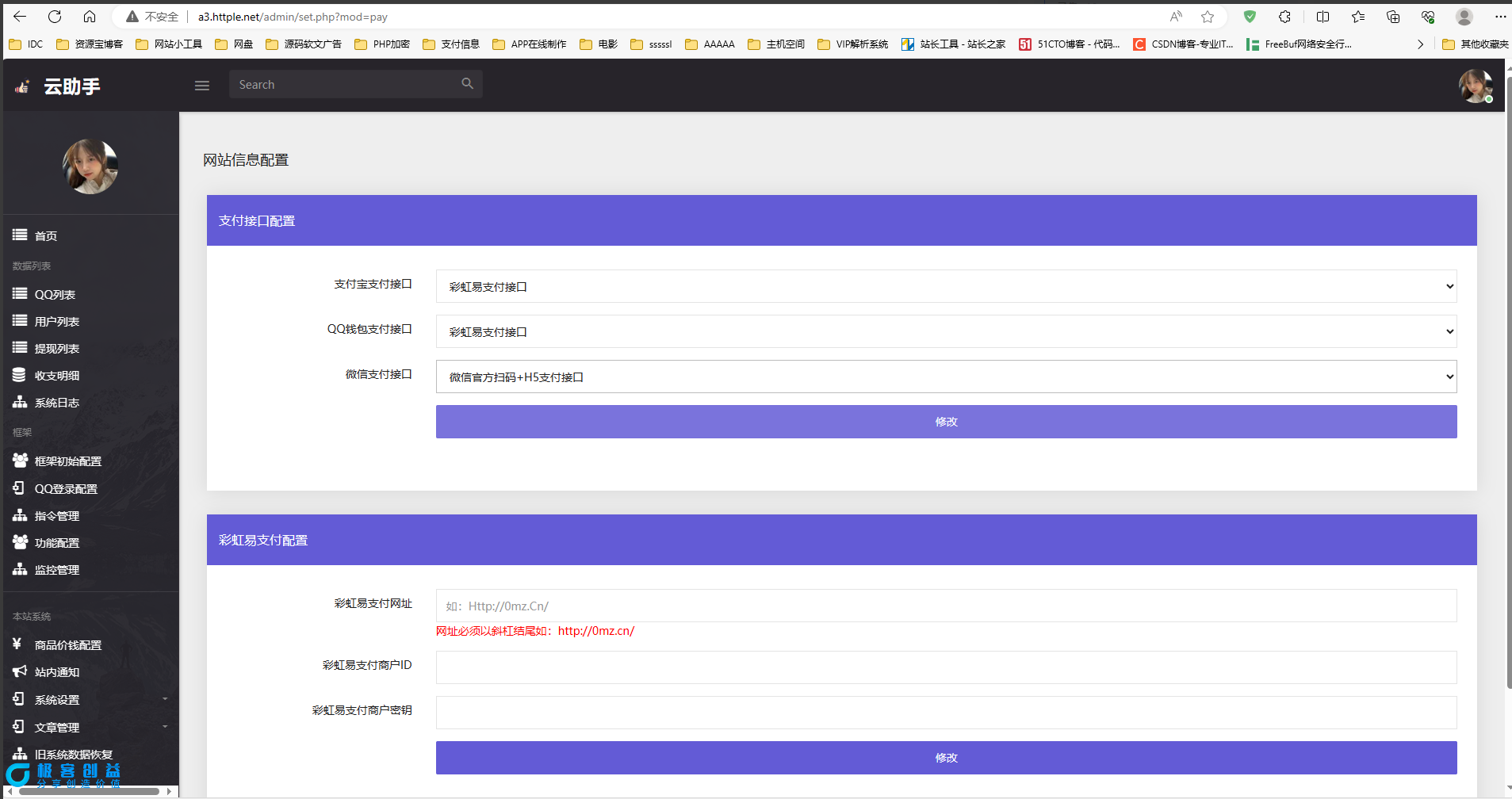
Task: Open 提现列表 from the sidebar
Action: [x=56, y=349]
